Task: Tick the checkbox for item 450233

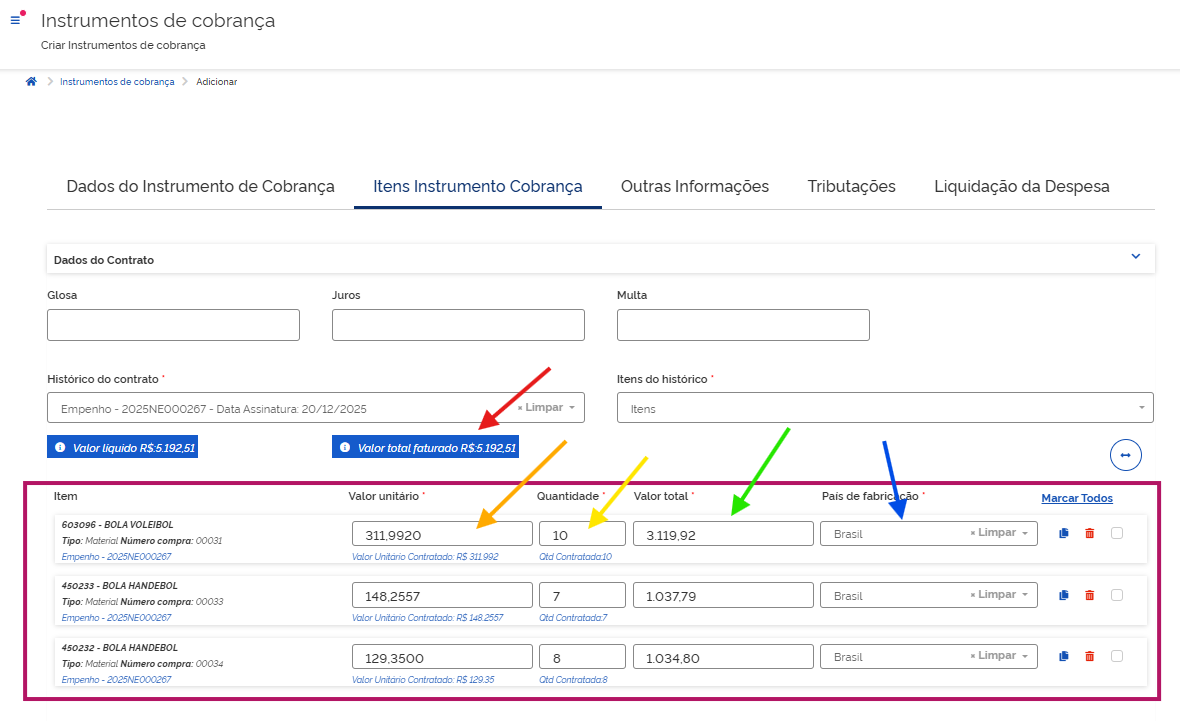Action: click(x=1117, y=595)
